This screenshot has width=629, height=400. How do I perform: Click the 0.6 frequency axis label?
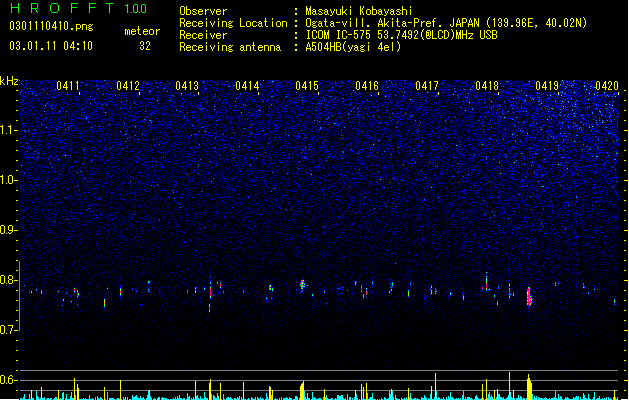(x=8, y=380)
